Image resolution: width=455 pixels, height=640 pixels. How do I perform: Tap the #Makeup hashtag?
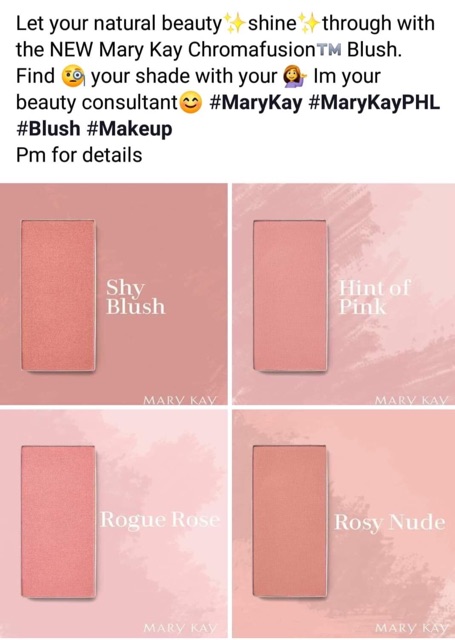click(129, 130)
